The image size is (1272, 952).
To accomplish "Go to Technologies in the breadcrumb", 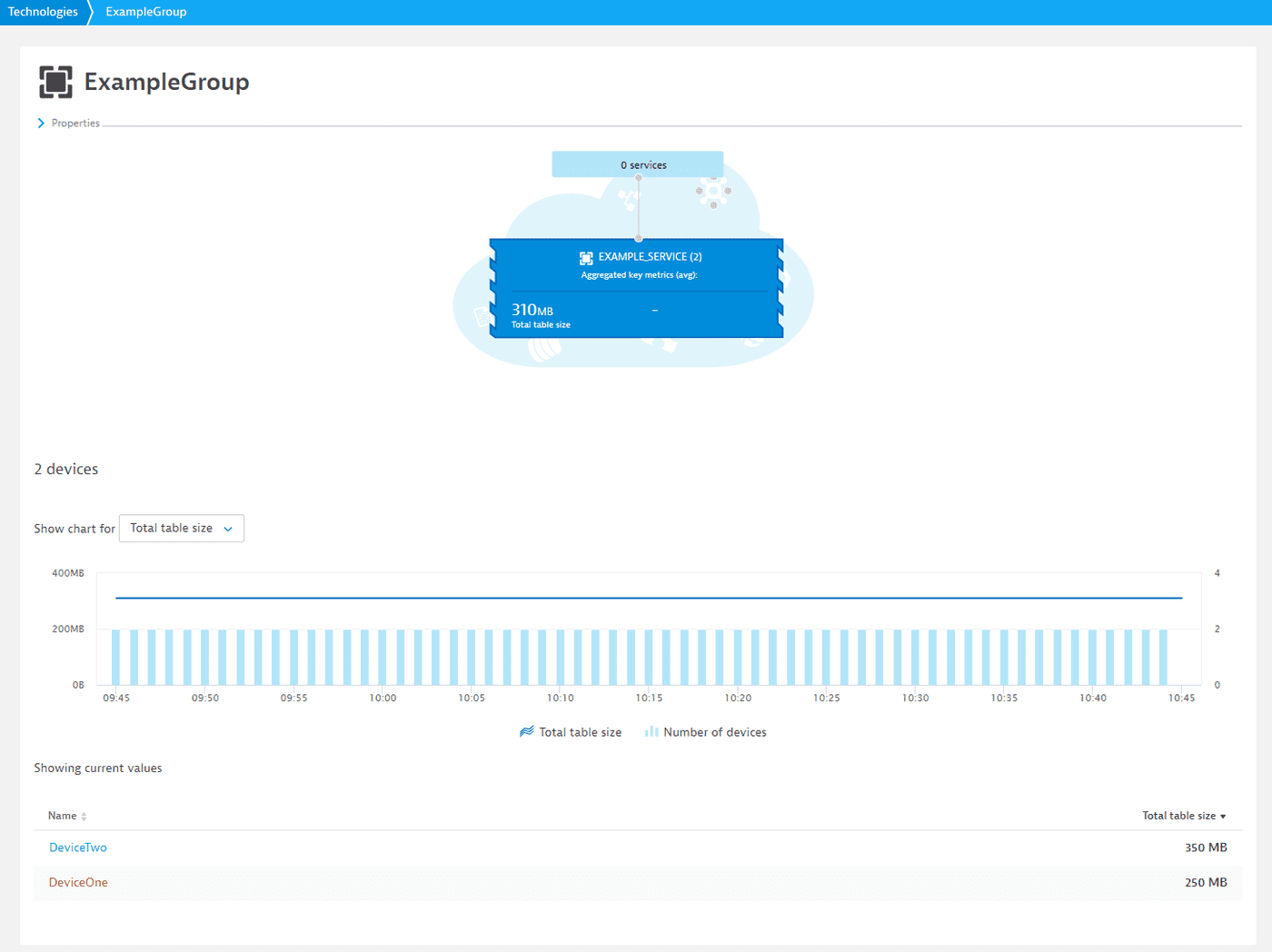I will (x=43, y=12).
